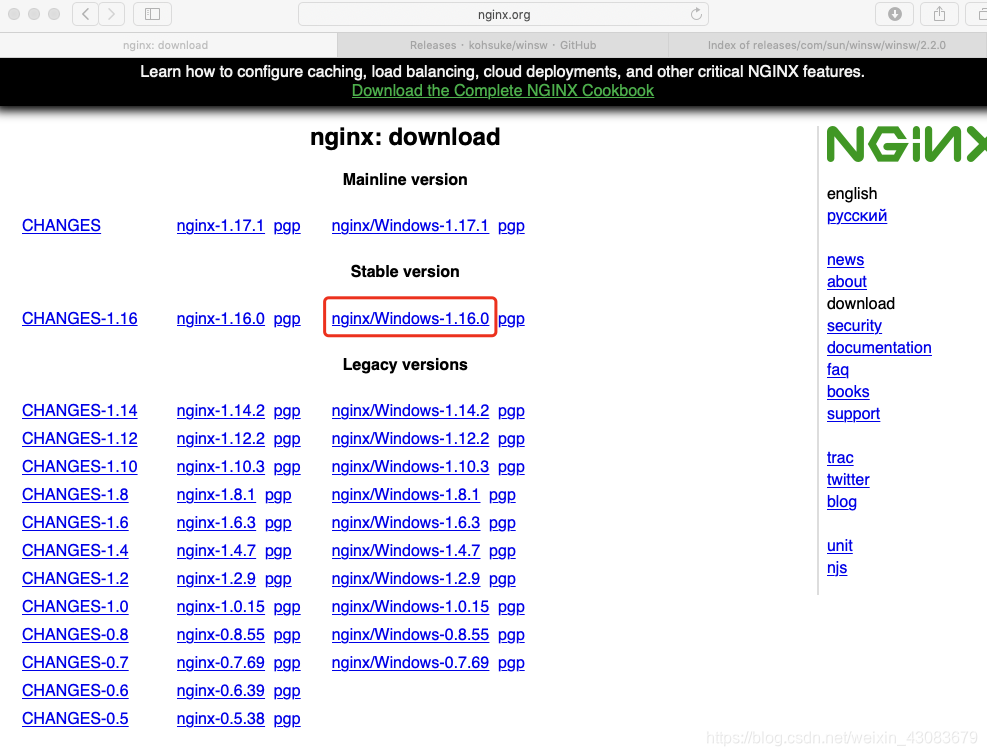Image resolution: width=987 pixels, height=756 pixels.
Task: Download nginx-1.16.0 source
Action: coord(220,319)
